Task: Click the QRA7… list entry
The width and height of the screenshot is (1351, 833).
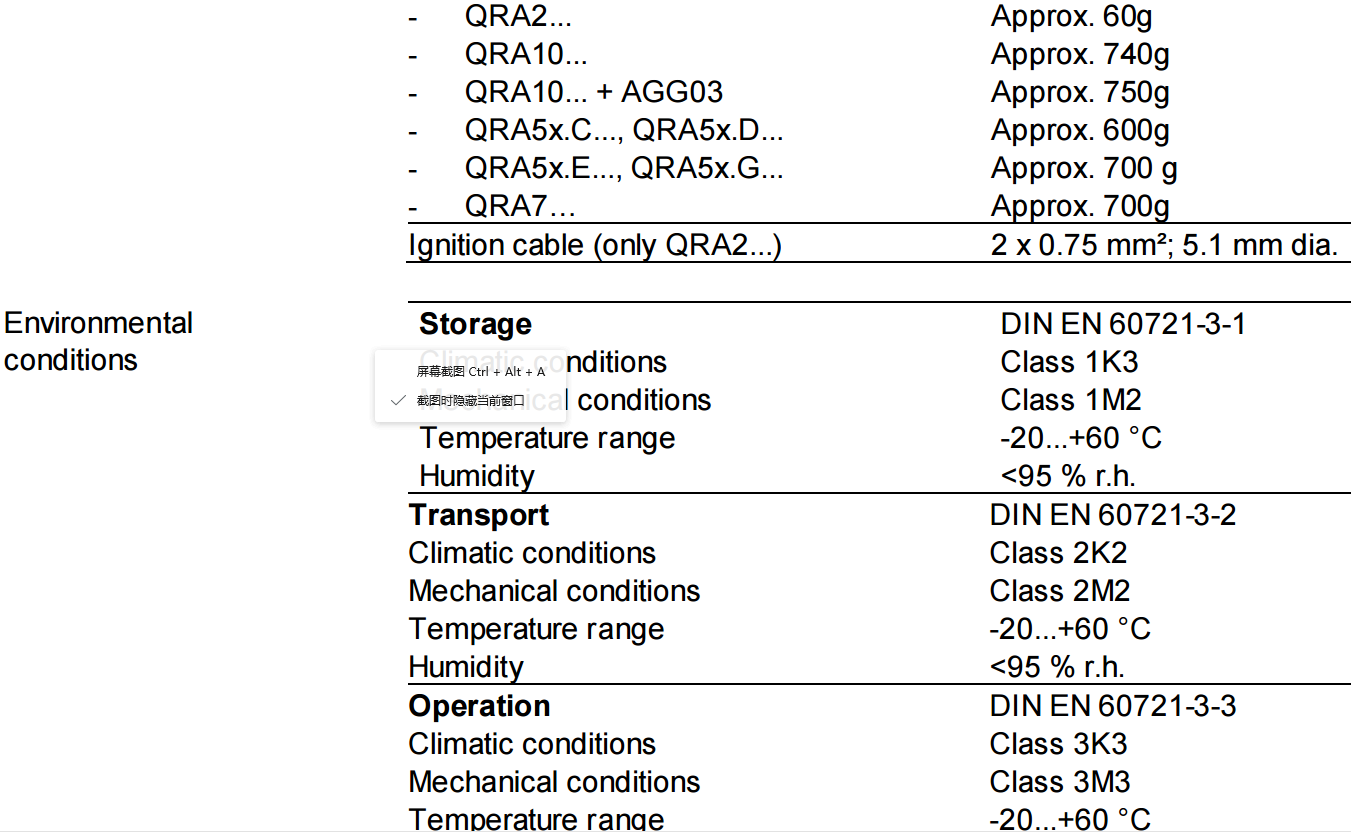Action: pos(520,206)
